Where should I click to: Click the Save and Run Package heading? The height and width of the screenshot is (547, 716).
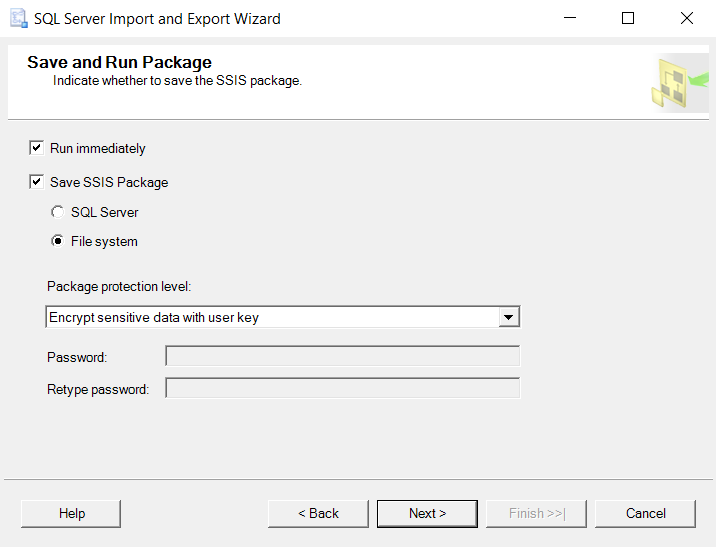(x=119, y=62)
